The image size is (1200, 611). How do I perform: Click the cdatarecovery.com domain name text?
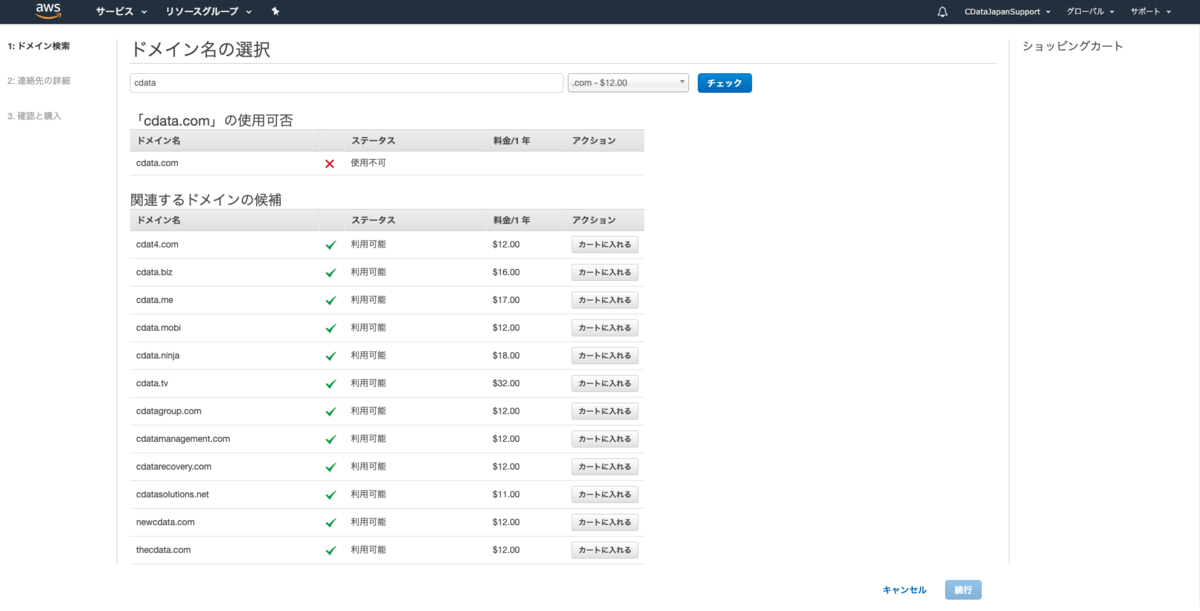coord(174,467)
